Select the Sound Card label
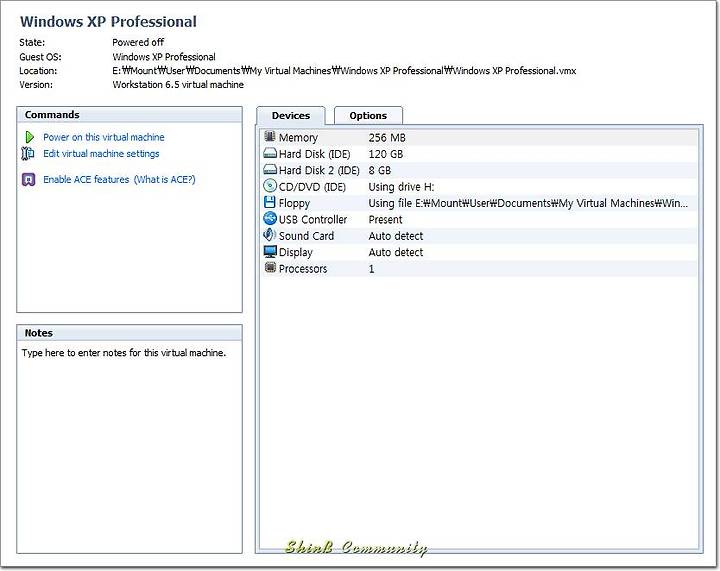Image resolution: width=720 pixels, height=571 pixels. tap(306, 236)
